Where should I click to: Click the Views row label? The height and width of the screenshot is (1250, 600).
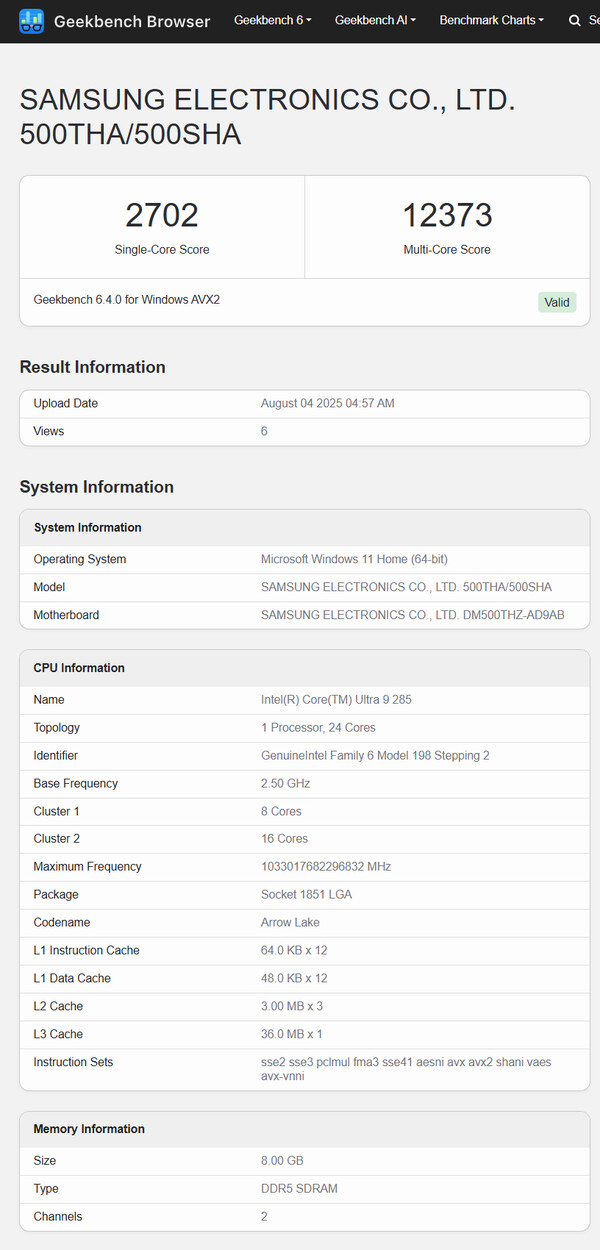[49, 432]
